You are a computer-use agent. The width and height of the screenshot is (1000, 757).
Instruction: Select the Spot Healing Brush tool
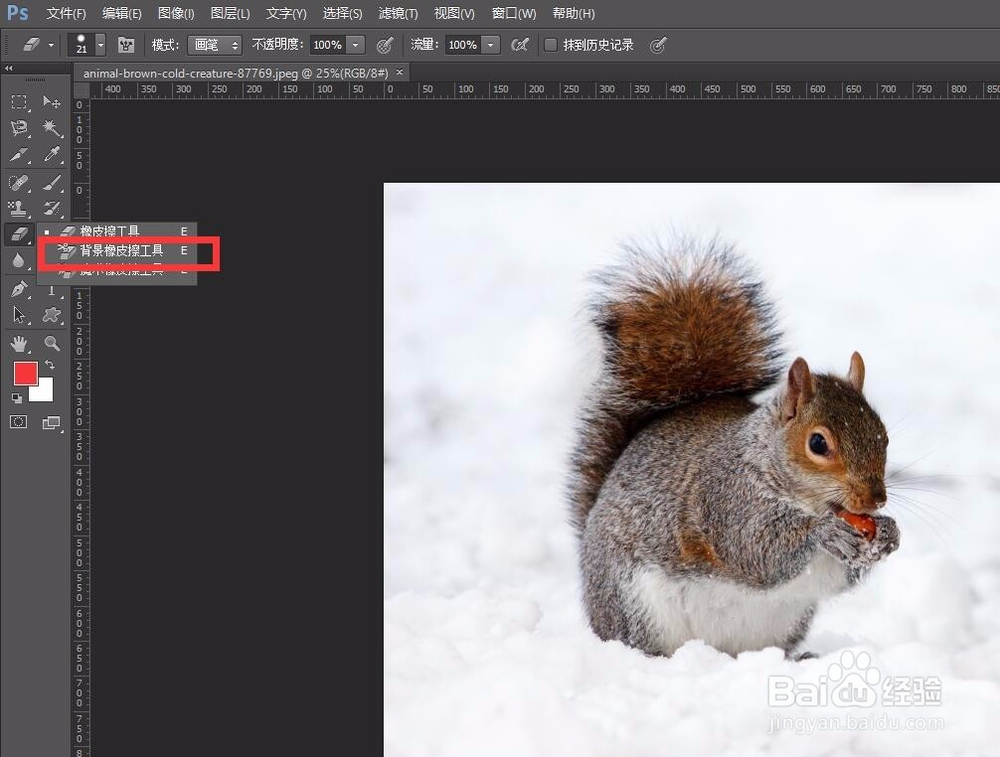click(x=19, y=183)
